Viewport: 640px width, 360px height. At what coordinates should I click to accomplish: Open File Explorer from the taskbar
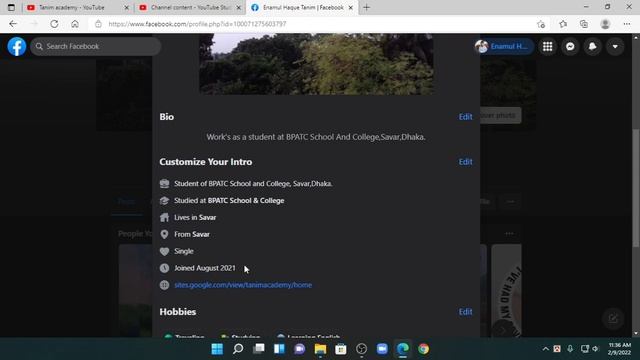(320, 349)
